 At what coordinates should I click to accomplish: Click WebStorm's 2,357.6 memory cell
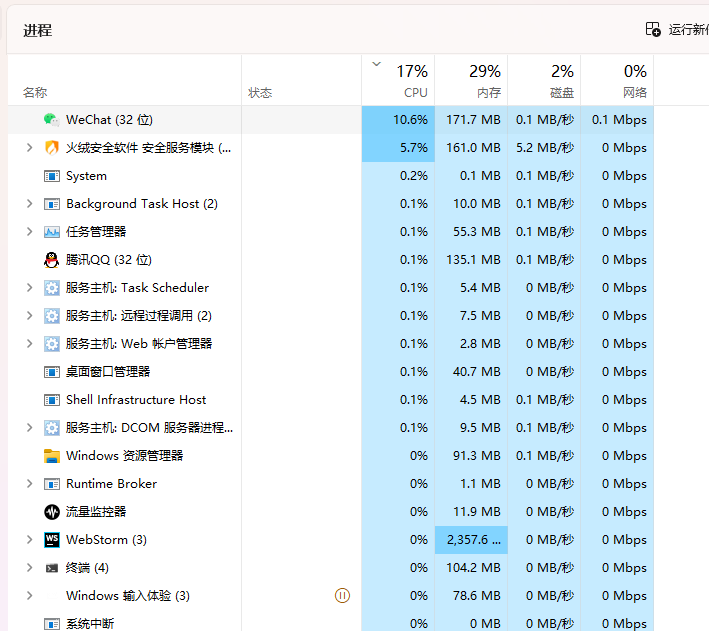[x=471, y=540]
